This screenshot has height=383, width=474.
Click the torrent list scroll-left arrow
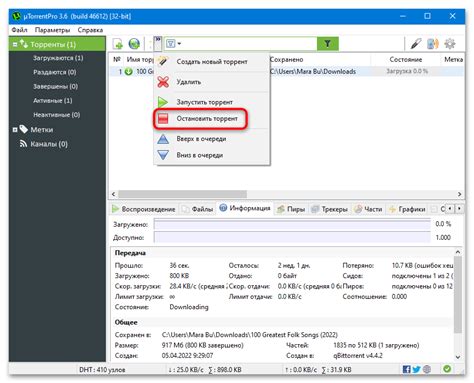click(113, 194)
